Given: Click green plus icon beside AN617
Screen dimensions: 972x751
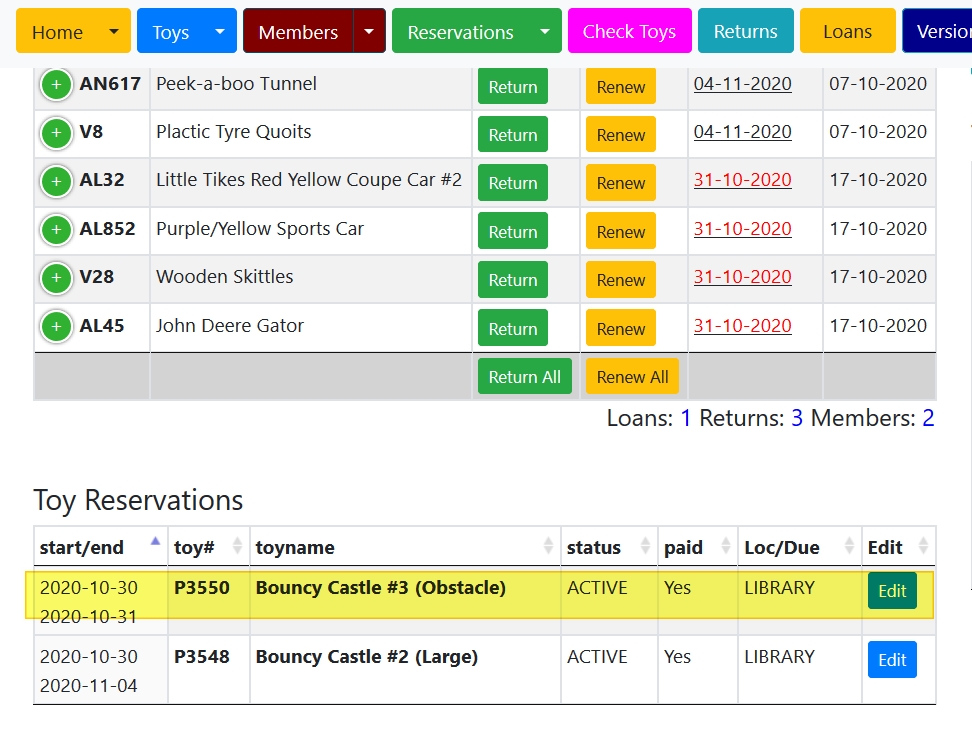Looking at the screenshot, I should (x=56, y=85).
